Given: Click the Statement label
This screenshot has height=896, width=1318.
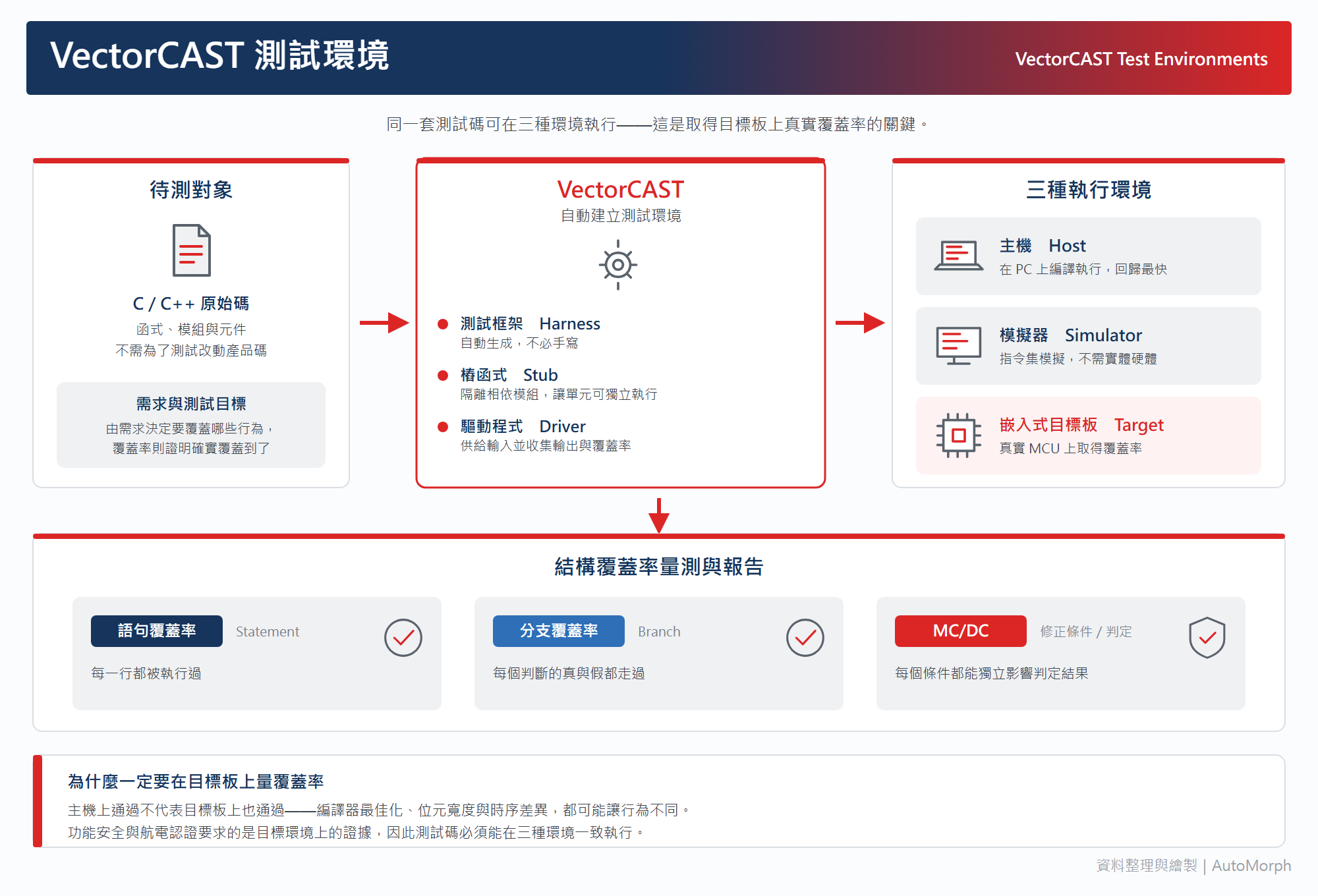Looking at the screenshot, I should pos(268,632).
